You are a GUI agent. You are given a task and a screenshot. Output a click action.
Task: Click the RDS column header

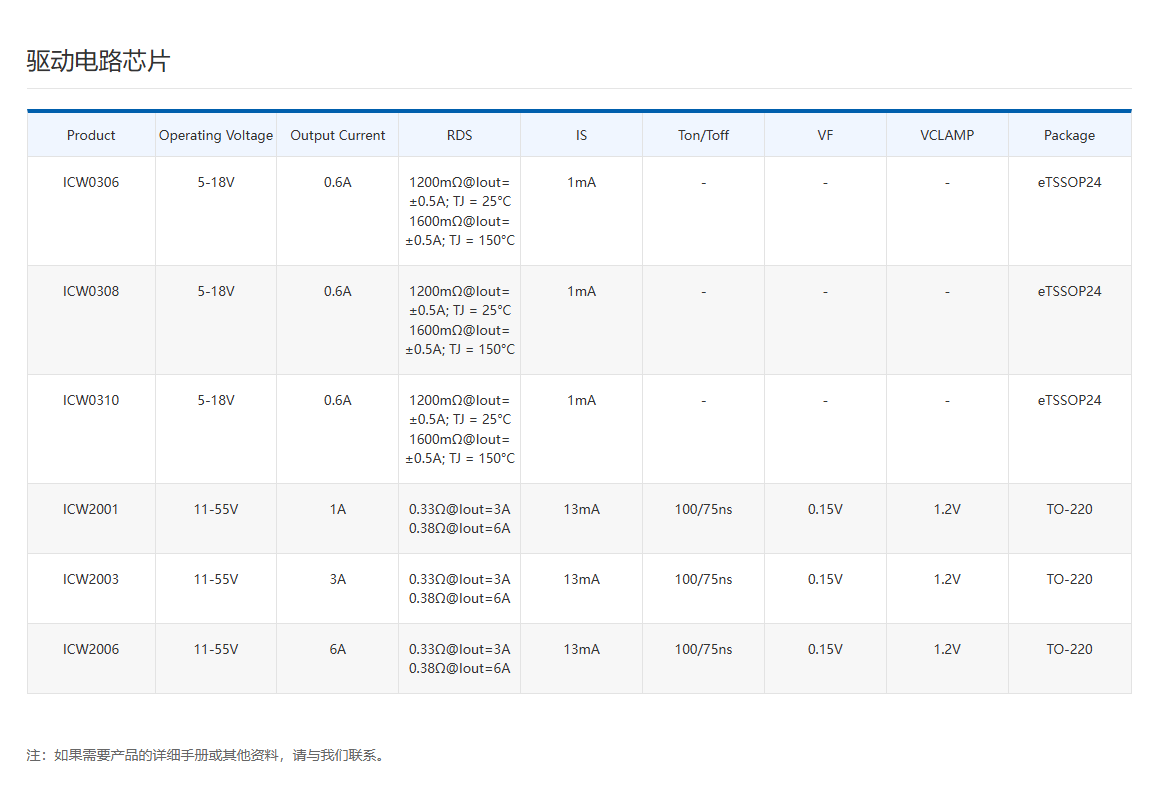[459, 135]
